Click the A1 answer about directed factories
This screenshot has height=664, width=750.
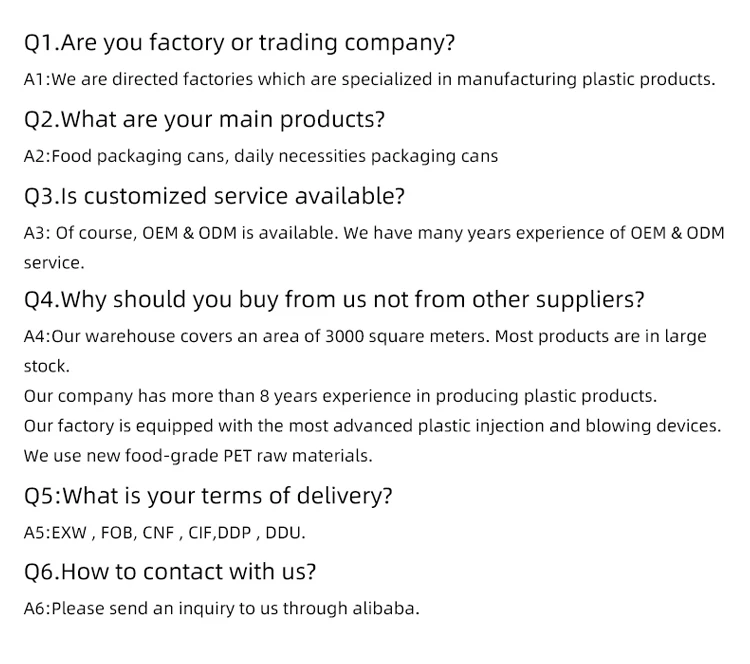point(369,80)
